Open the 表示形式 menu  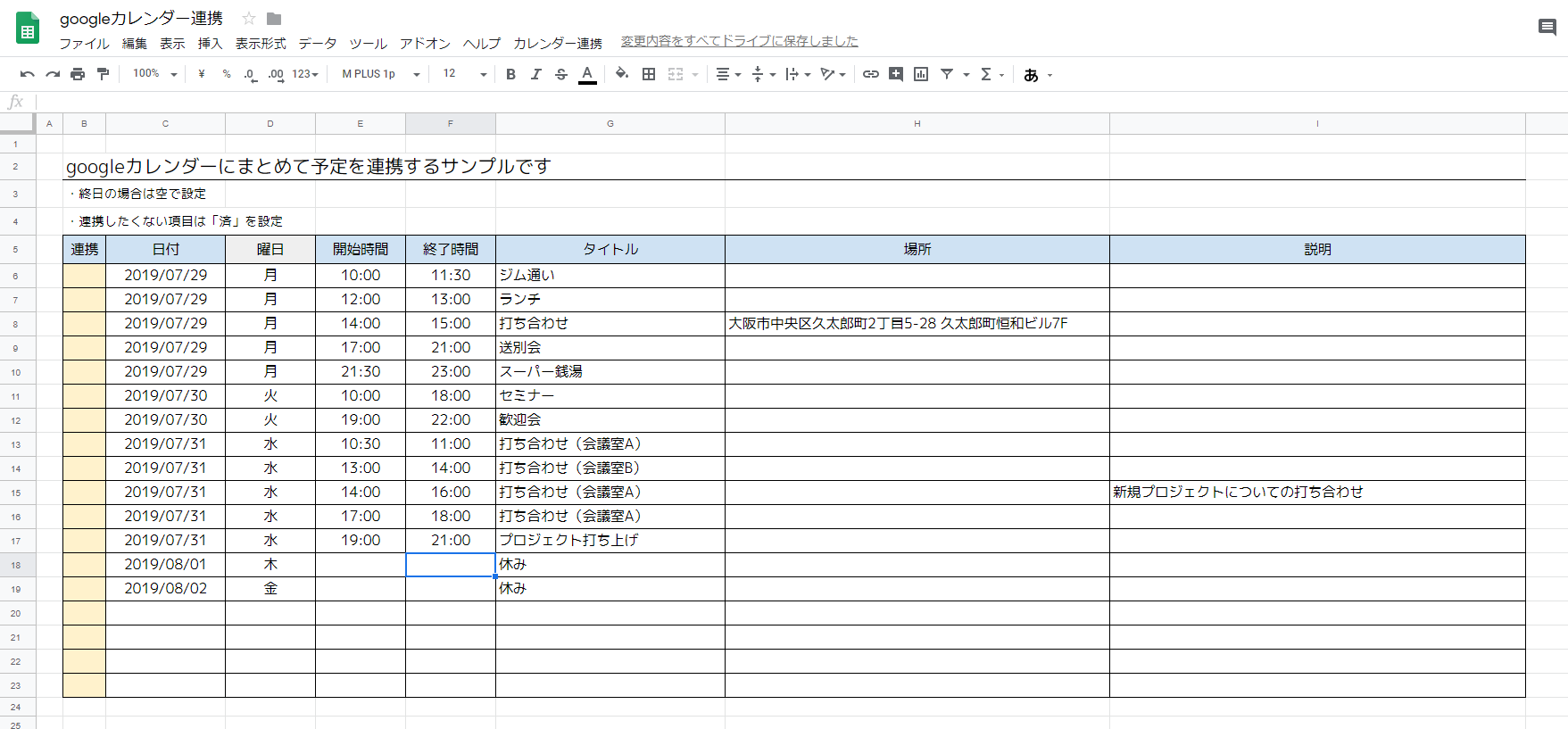click(261, 43)
